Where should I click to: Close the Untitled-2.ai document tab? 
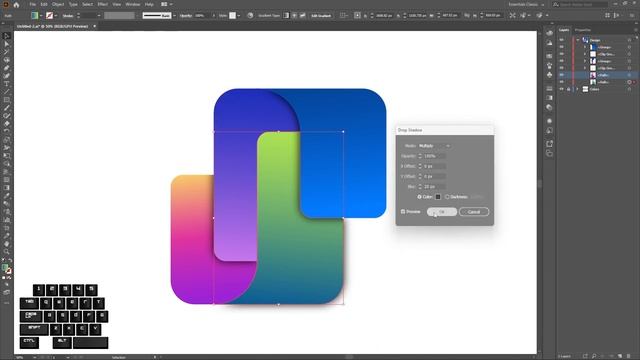95,26
